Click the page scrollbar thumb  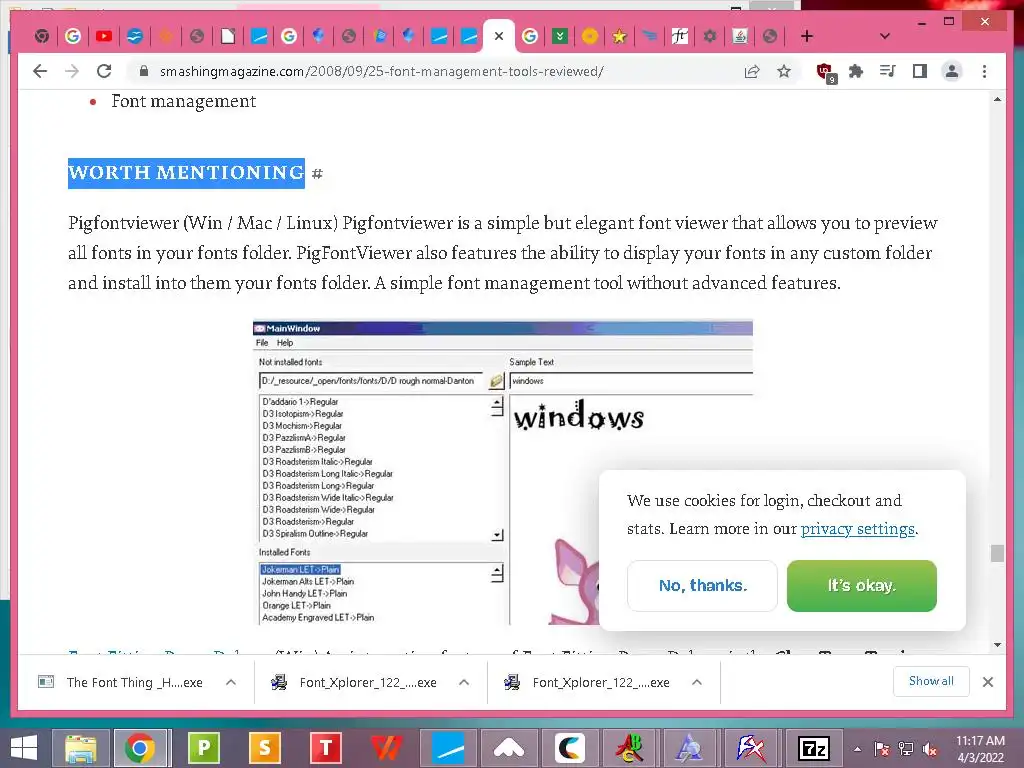[997, 552]
